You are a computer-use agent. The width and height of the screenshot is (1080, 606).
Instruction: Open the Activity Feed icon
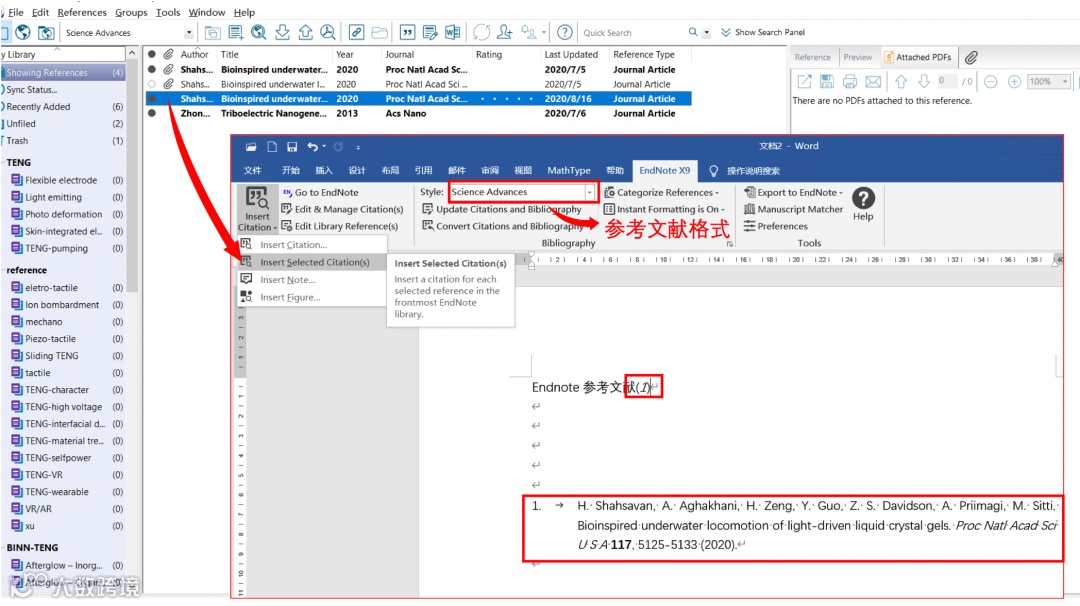click(529, 32)
